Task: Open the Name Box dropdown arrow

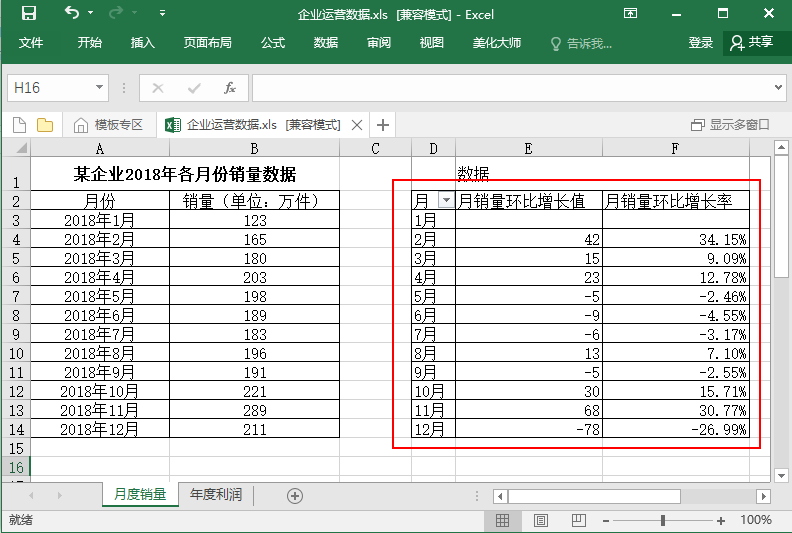Action: point(99,88)
